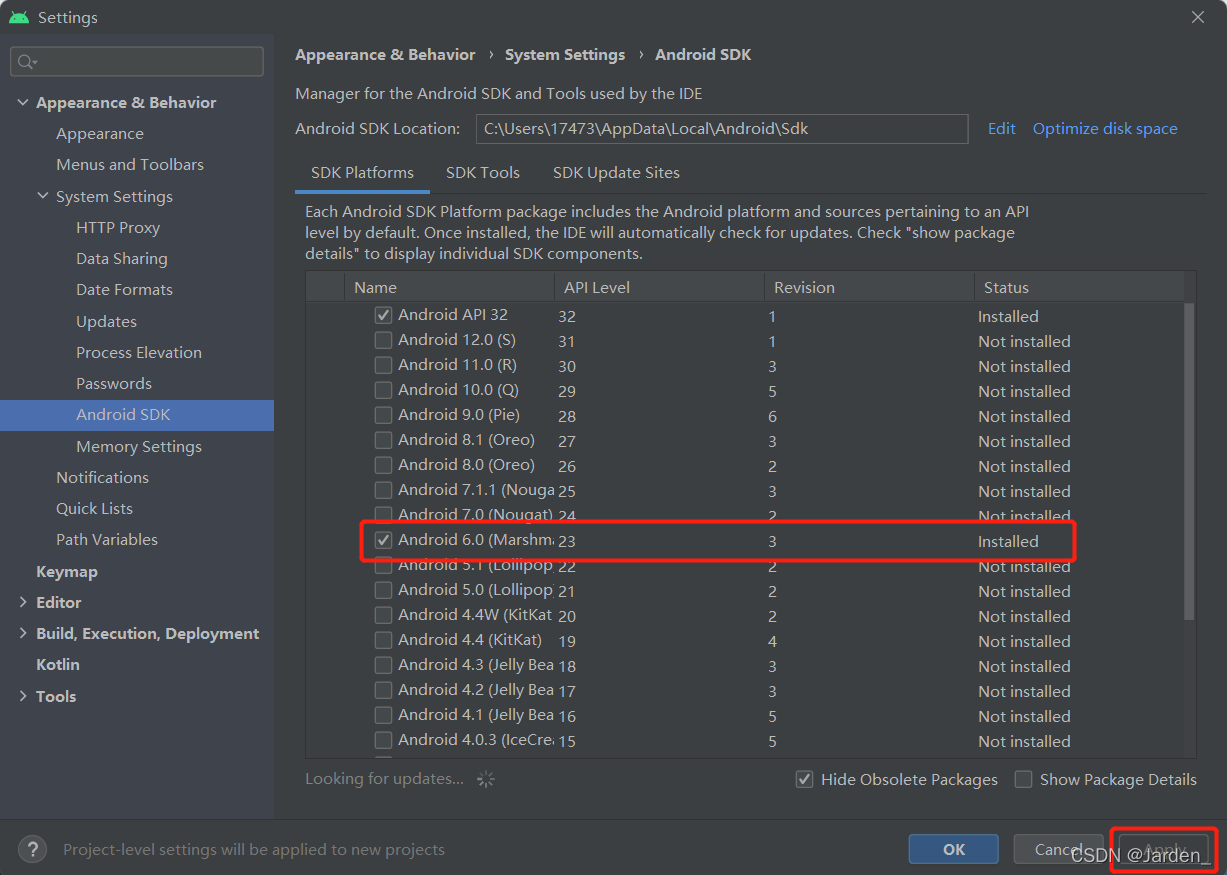Switch to the SDK Platforms tab

pos(362,173)
